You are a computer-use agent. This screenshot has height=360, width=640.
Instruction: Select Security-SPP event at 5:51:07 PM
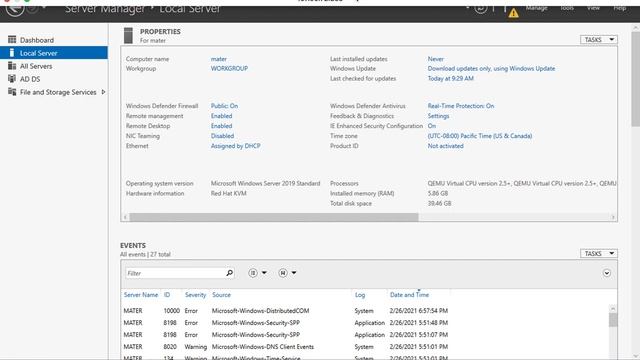pos(364,335)
